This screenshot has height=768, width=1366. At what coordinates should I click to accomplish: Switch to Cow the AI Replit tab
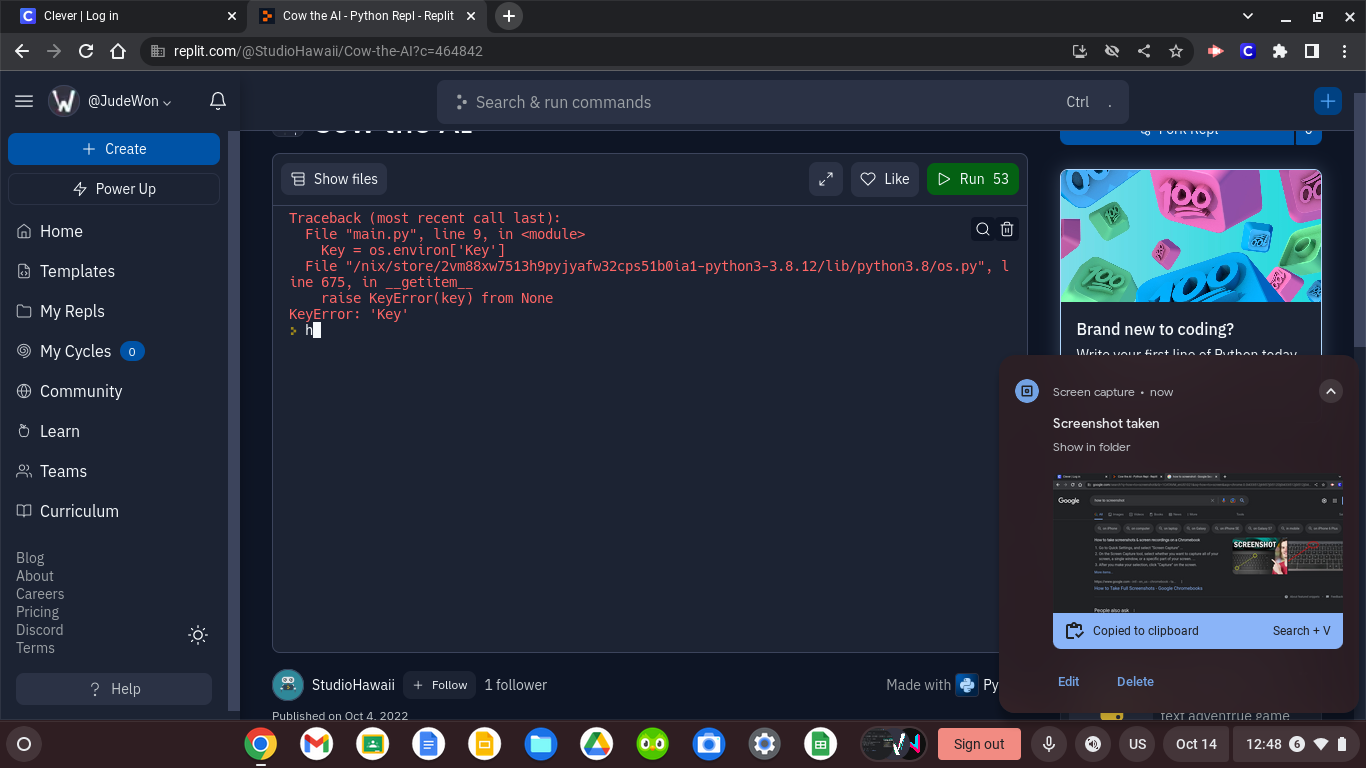coord(367,16)
